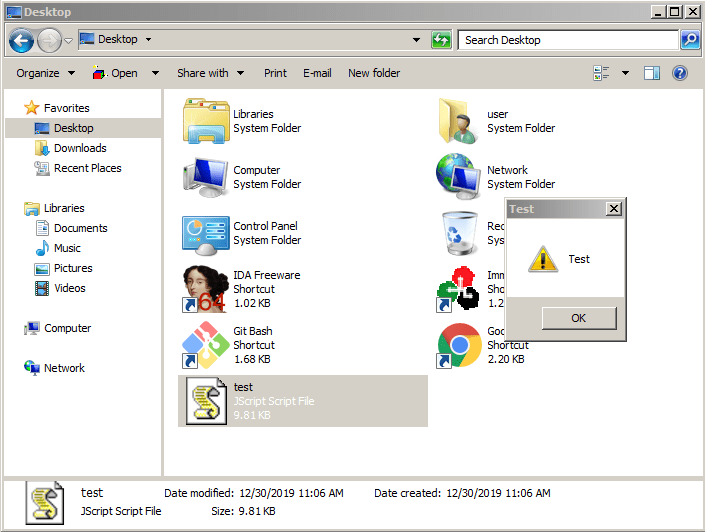
Task: Open the change view dropdown arrow
Action: click(626, 73)
